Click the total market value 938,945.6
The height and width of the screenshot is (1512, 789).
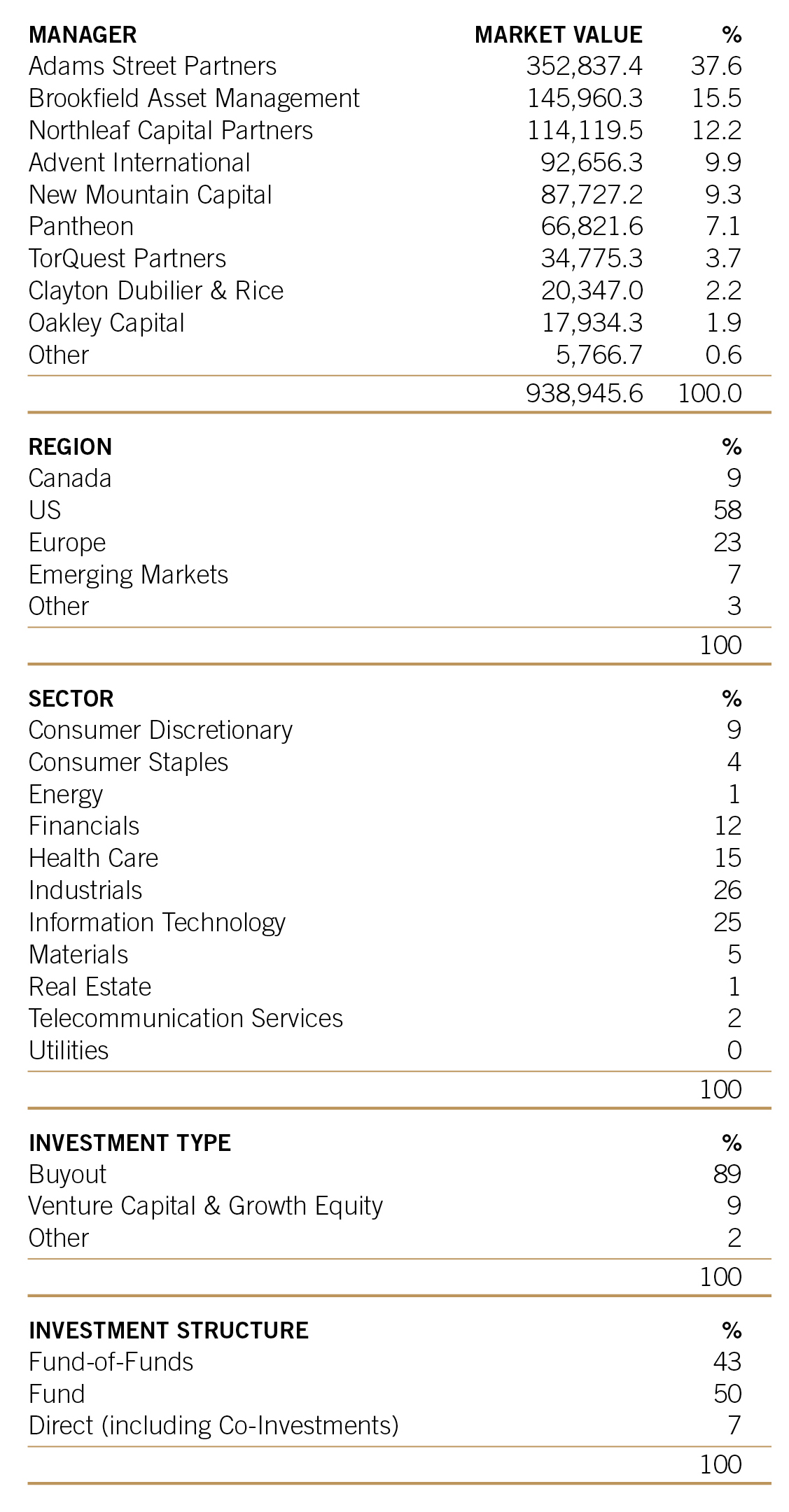click(x=585, y=393)
